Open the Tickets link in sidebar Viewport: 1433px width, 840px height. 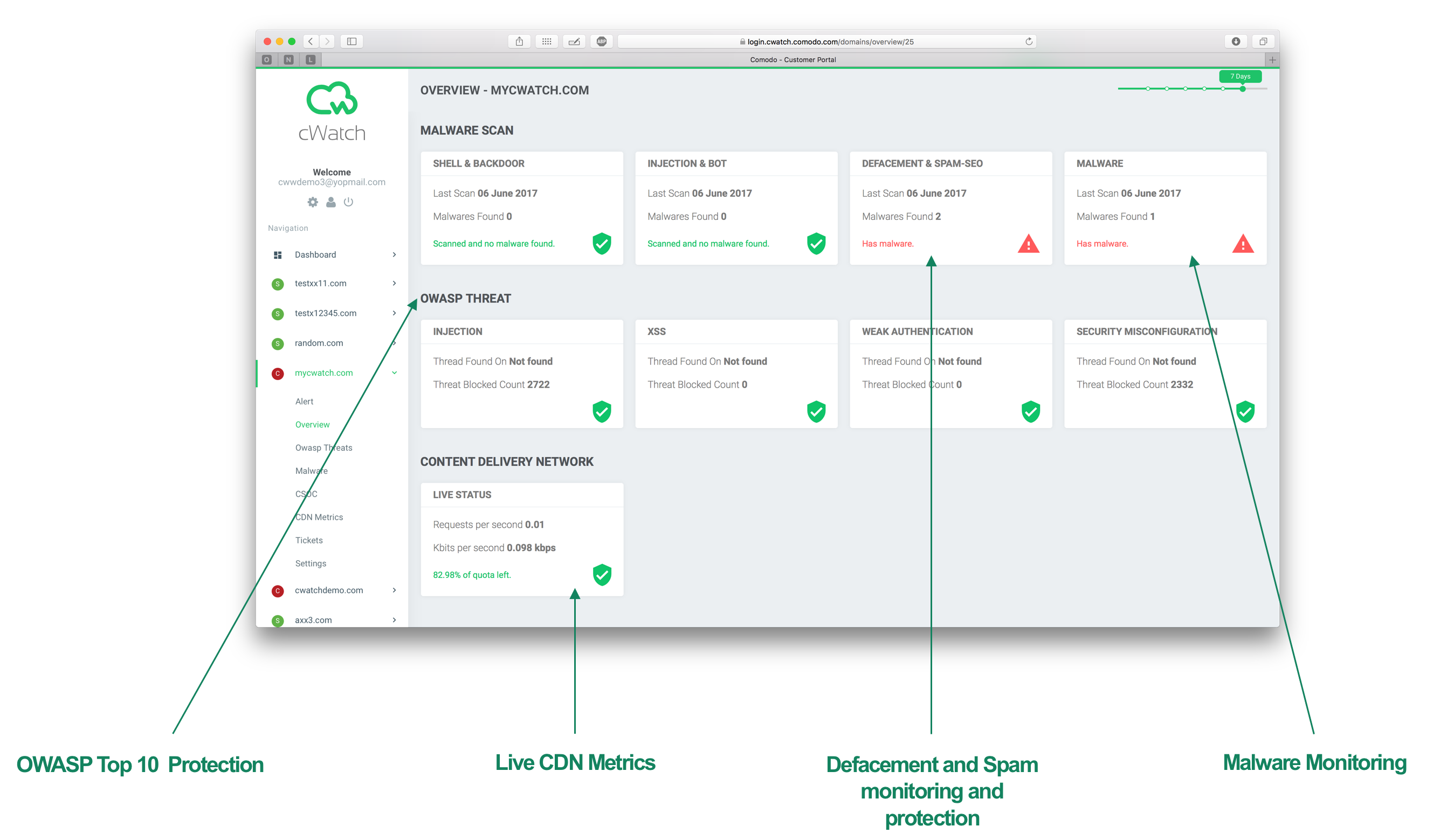[309, 540]
